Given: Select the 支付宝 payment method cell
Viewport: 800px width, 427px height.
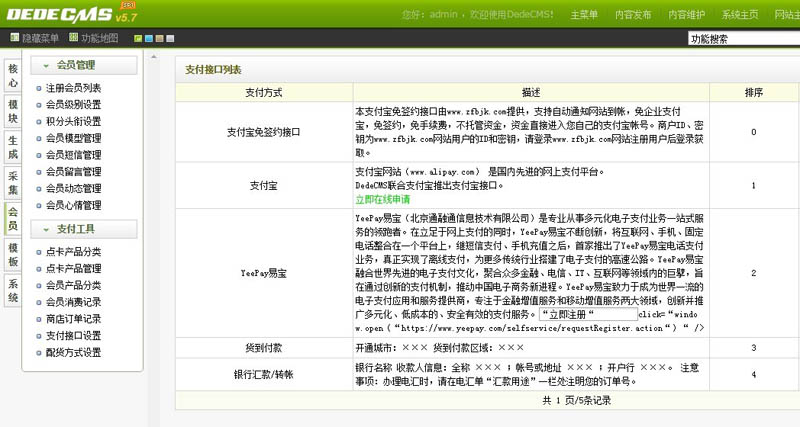Looking at the screenshot, I should tap(264, 186).
